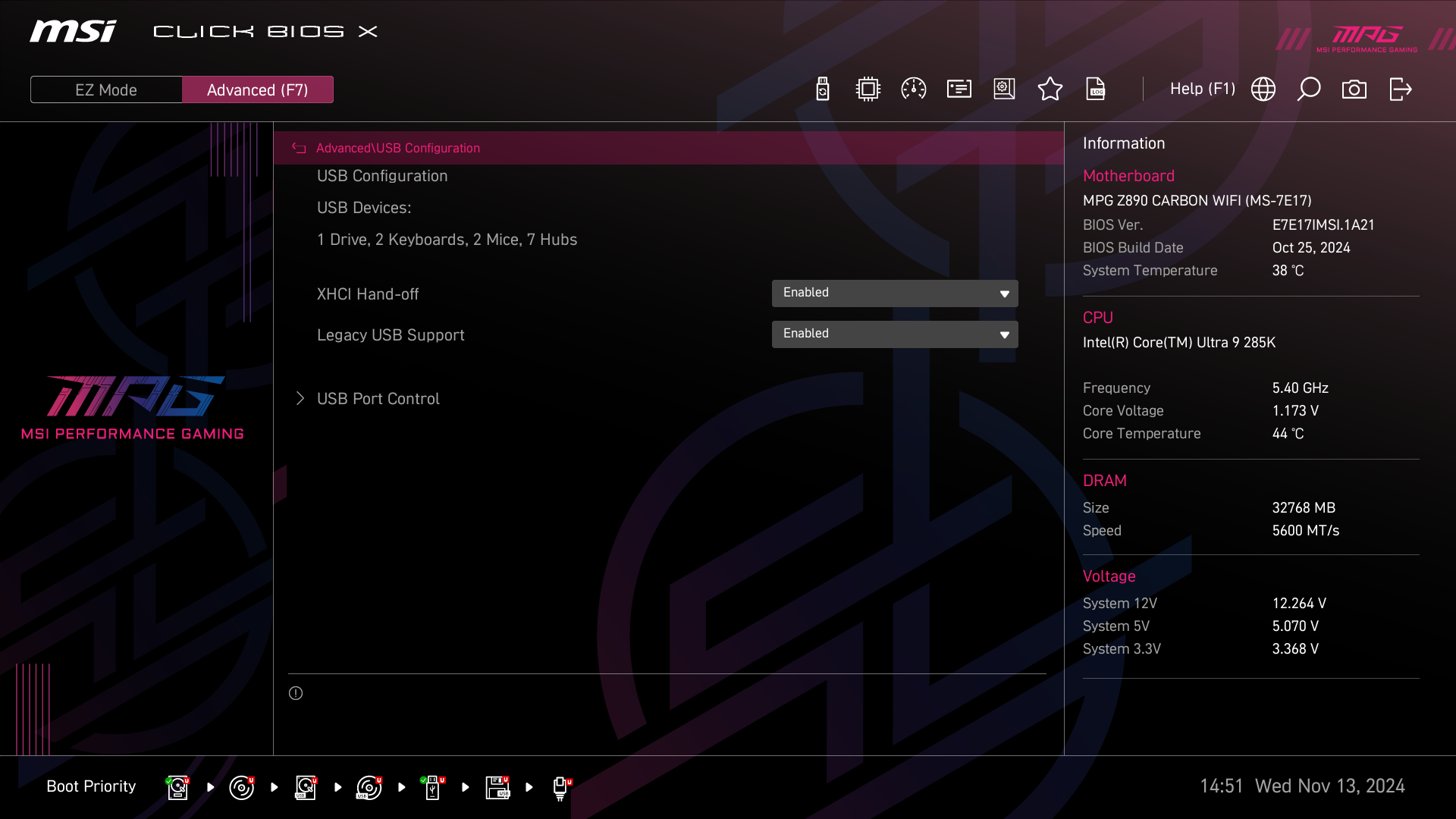Open the LOG file icon
The image size is (1456, 819).
1096,89
